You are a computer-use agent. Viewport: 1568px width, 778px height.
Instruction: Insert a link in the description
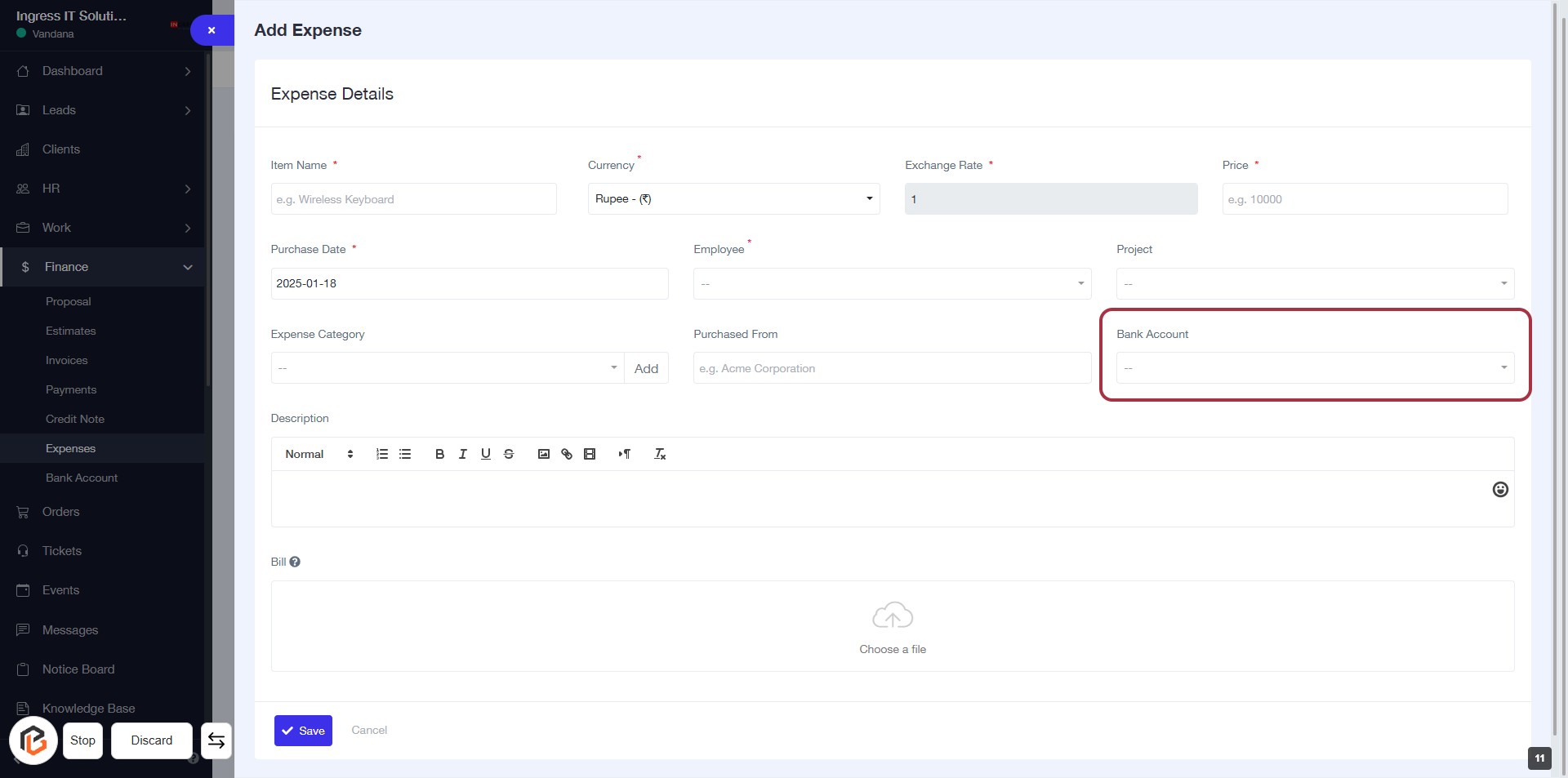567,454
